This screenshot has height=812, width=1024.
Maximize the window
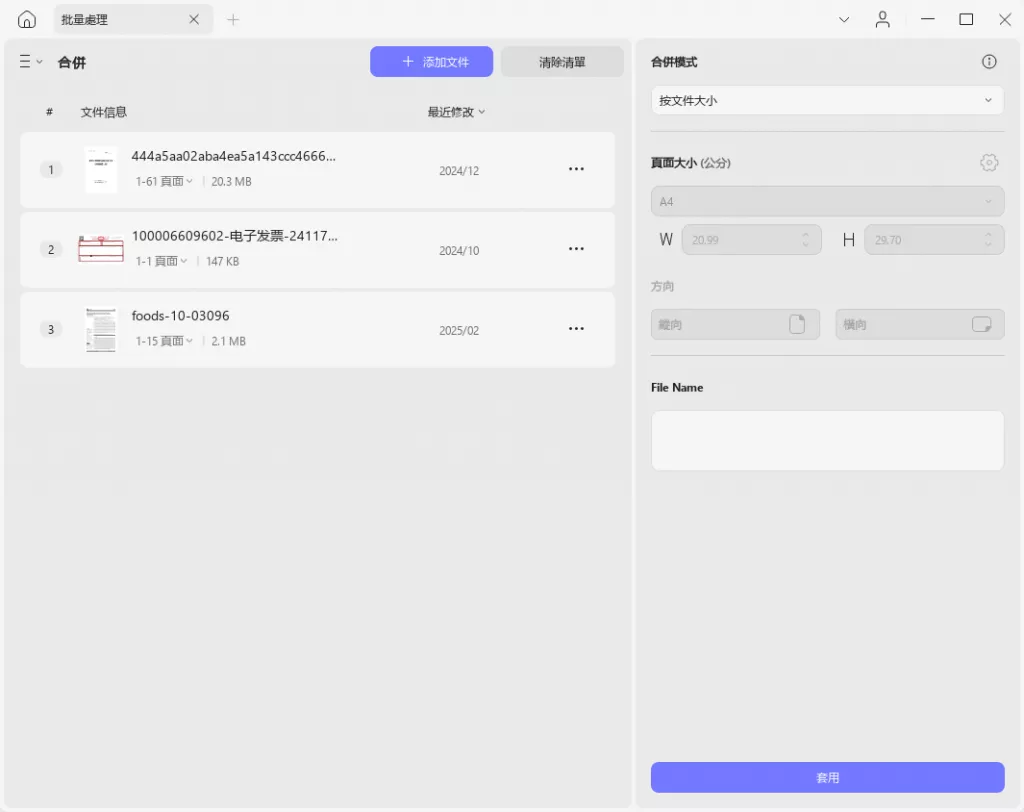966,20
